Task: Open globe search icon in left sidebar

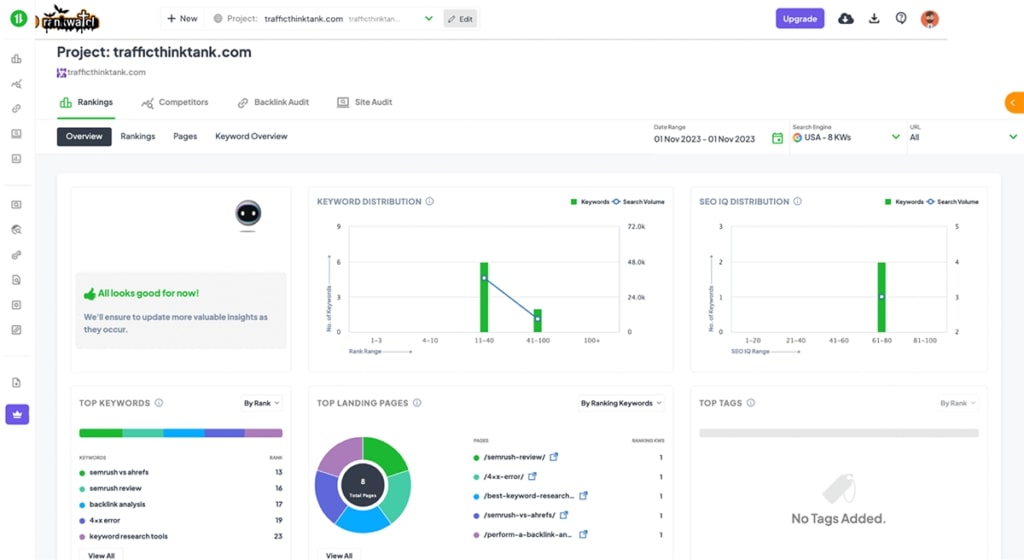Action: tap(16, 230)
